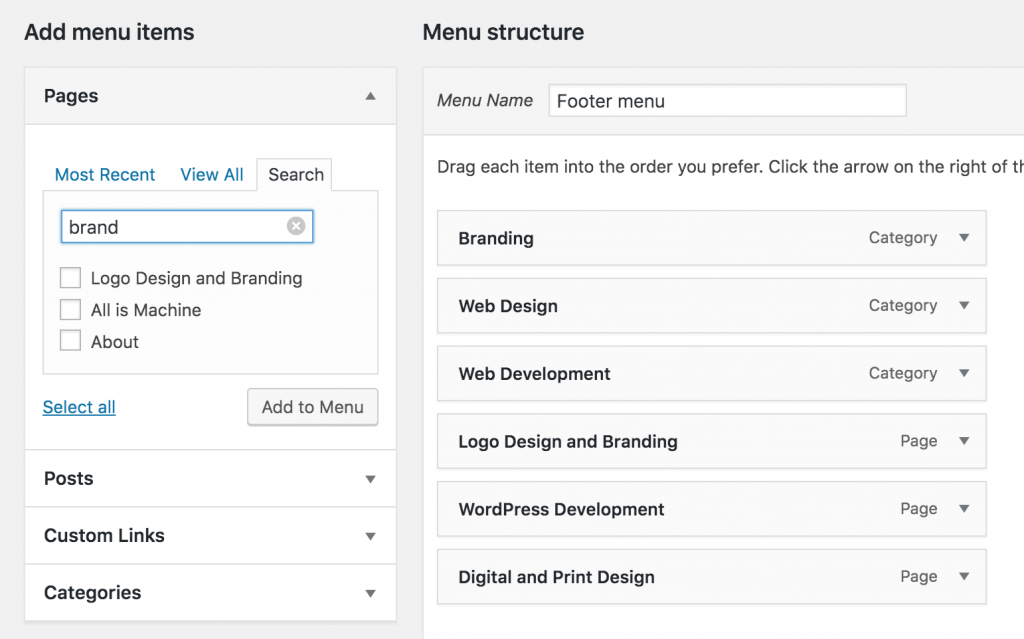The image size is (1024, 639).
Task: Expand the Web Design menu item arrow
Action: (x=963, y=306)
